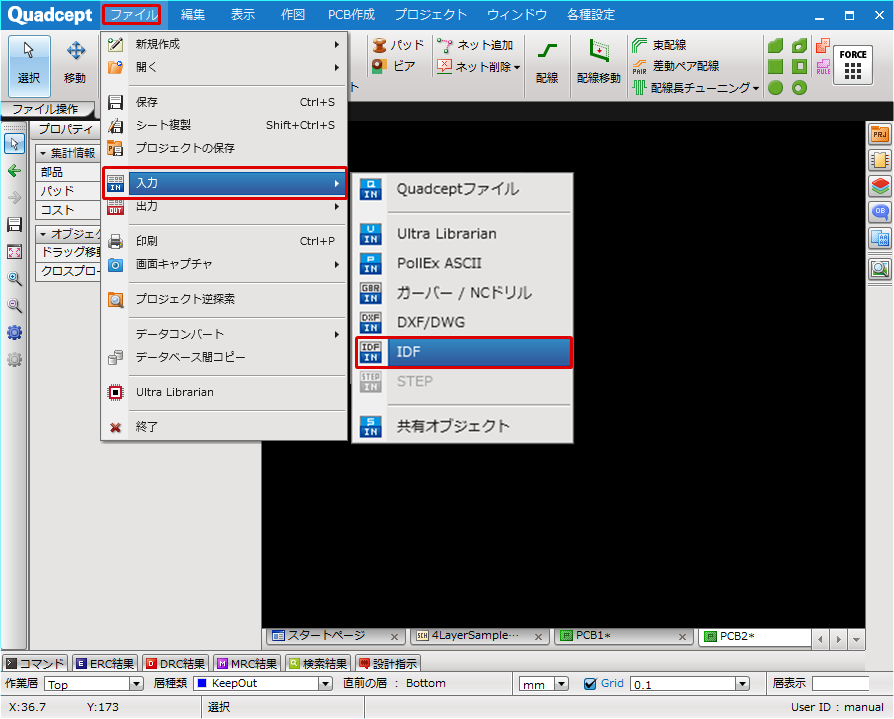
Task: Click the プロパティ panel header
Action: [x=66, y=129]
